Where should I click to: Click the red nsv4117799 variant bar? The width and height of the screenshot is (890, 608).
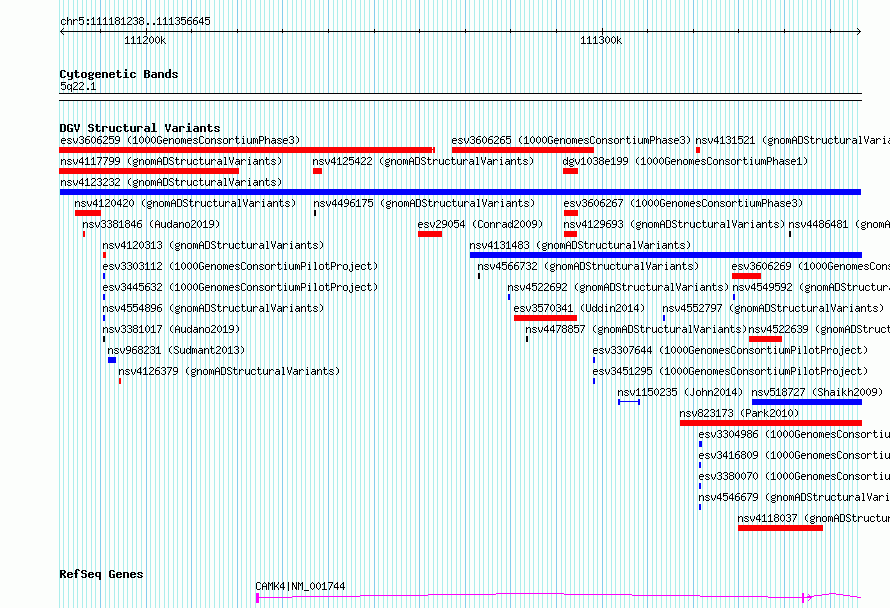pyautogui.click(x=149, y=171)
